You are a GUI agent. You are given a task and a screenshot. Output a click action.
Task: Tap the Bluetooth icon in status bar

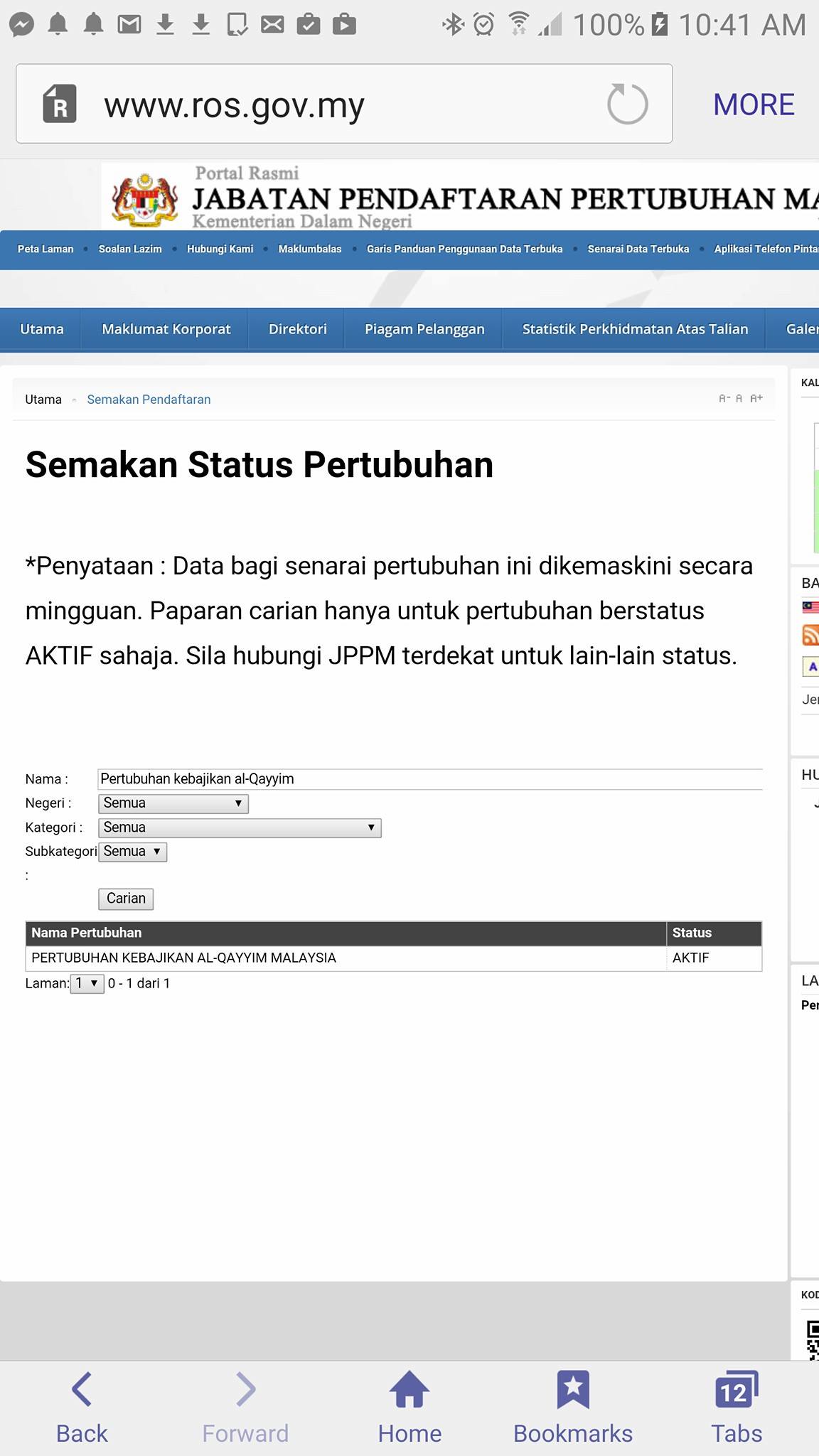tap(452, 25)
